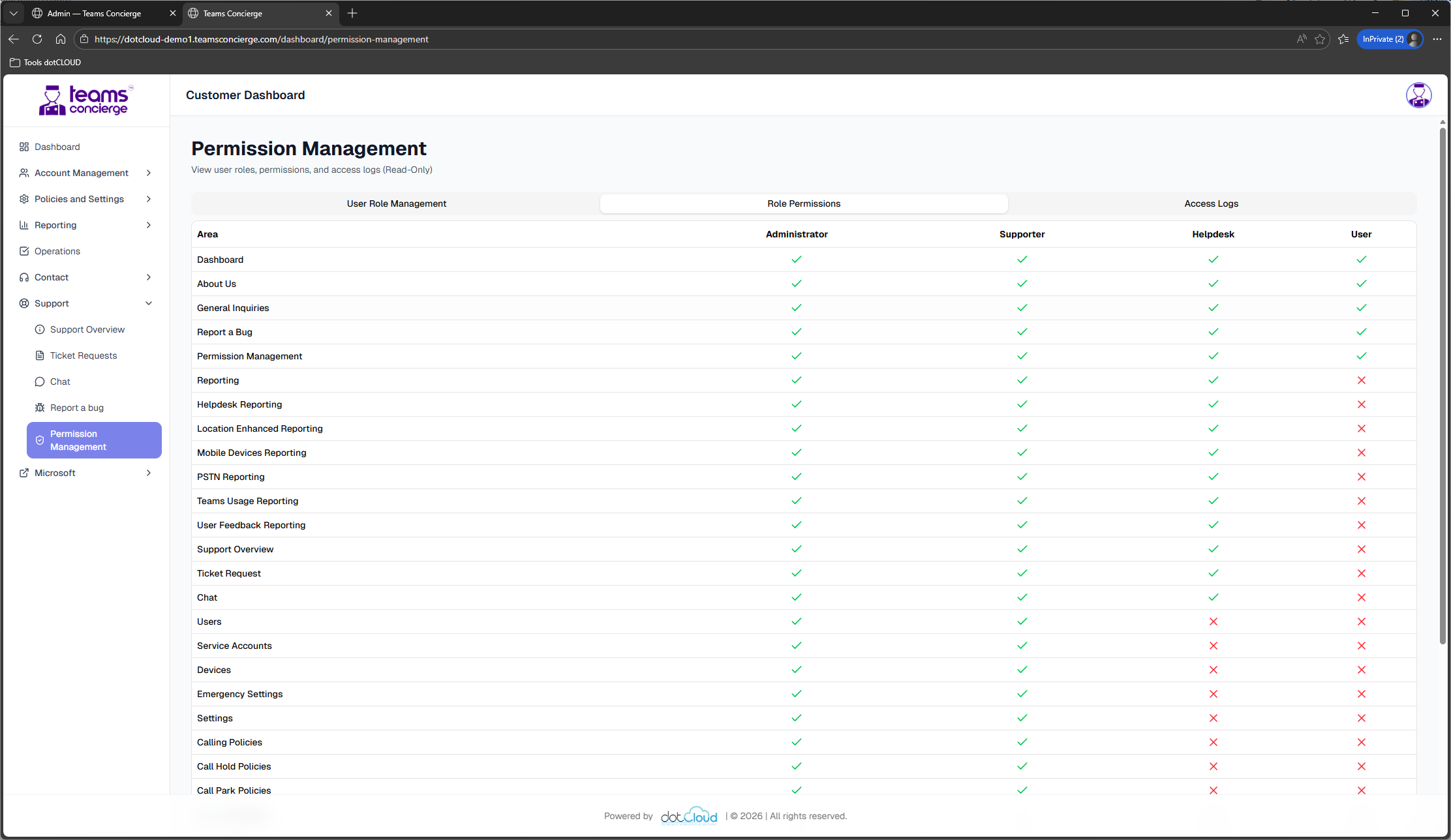The image size is (1451, 840).
Task: Click the Operations checklist icon
Action: (x=24, y=251)
